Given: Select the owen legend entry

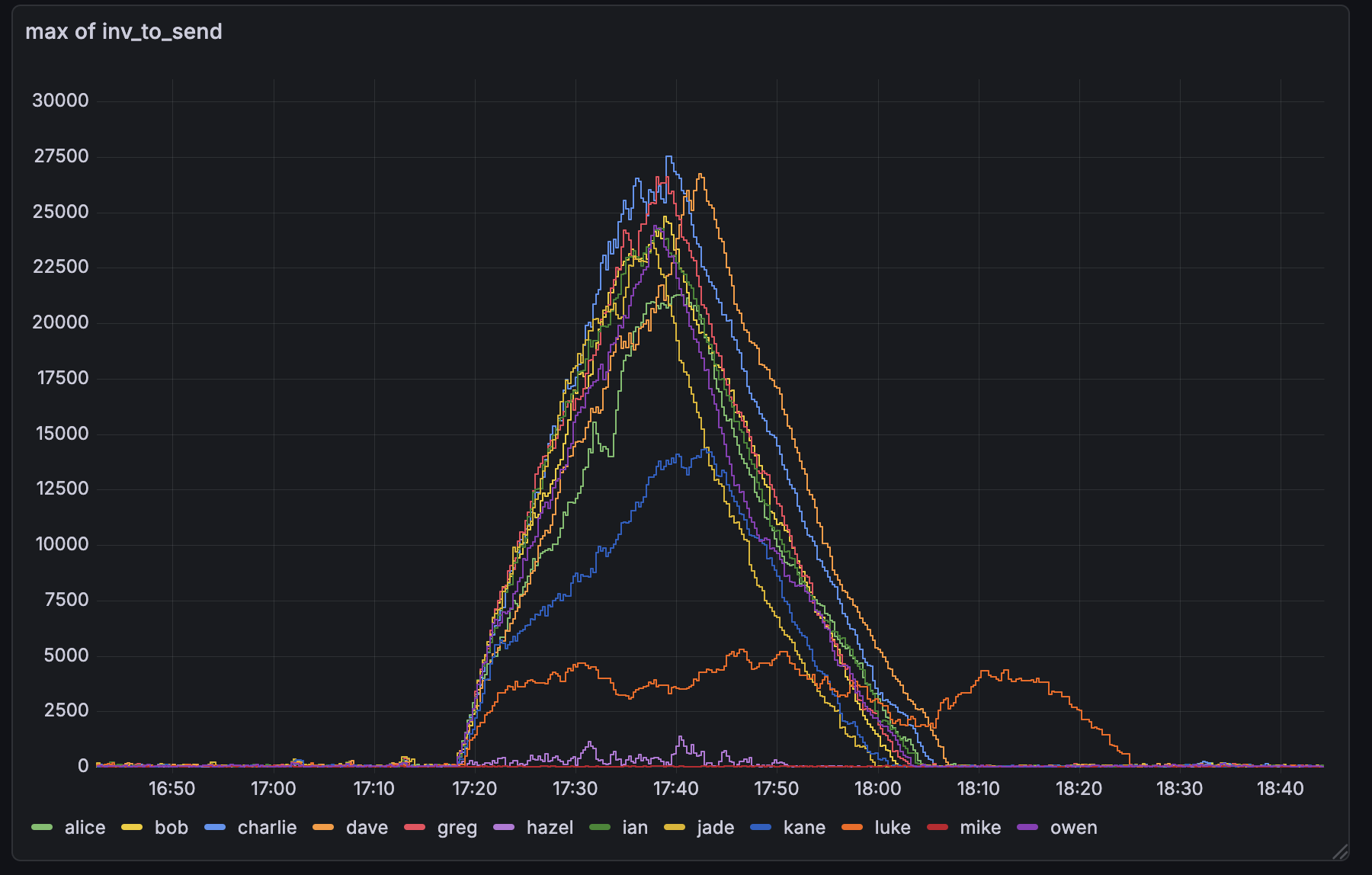Looking at the screenshot, I should tap(1073, 828).
